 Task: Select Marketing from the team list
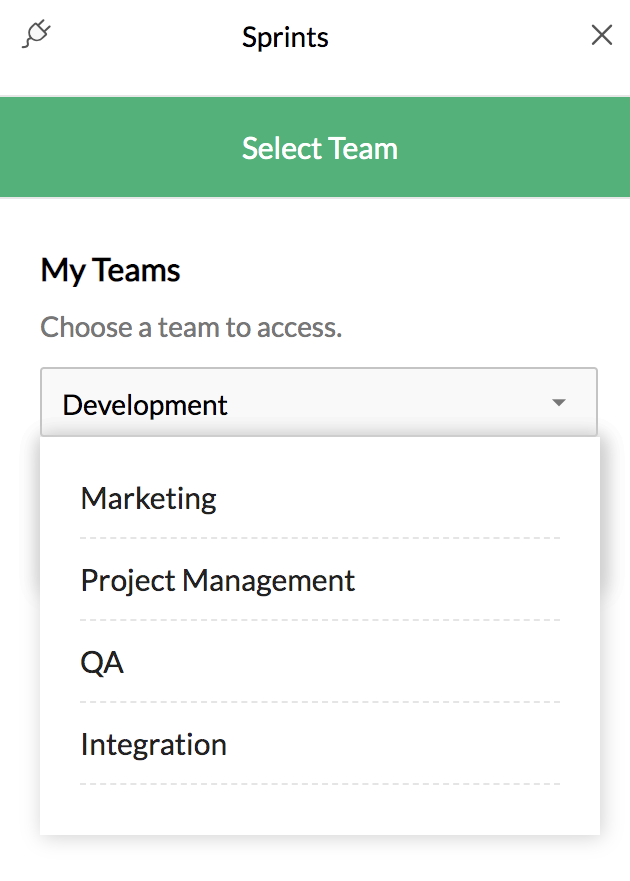pyautogui.click(x=149, y=498)
